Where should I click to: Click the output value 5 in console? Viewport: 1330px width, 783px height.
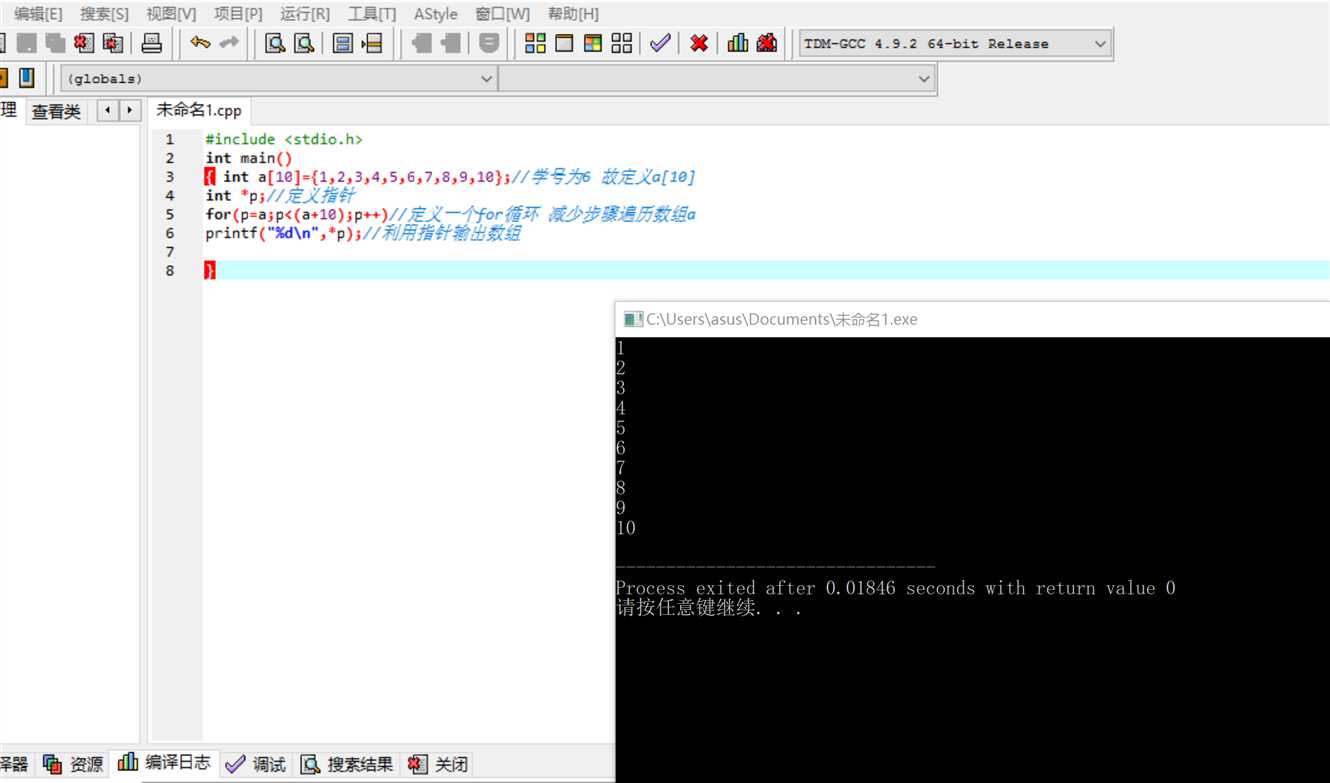(621, 428)
